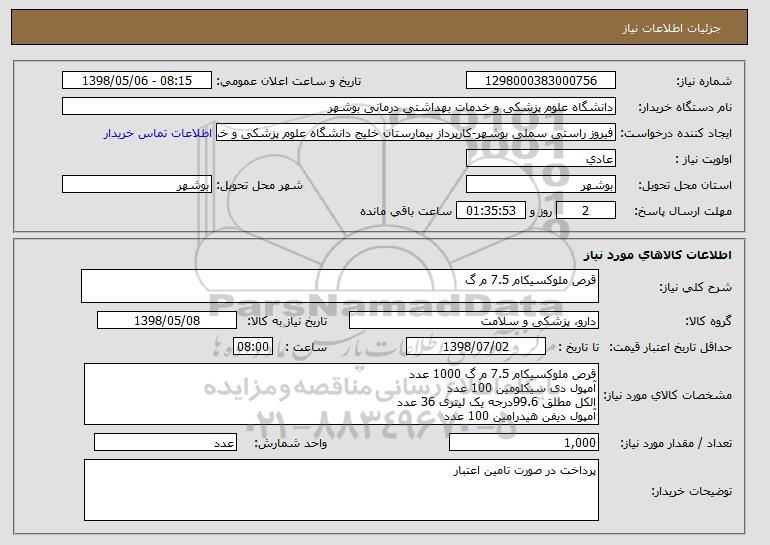770x545 pixels.
Task: Click the text ساعت باقی مانده
Action: point(406,211)
